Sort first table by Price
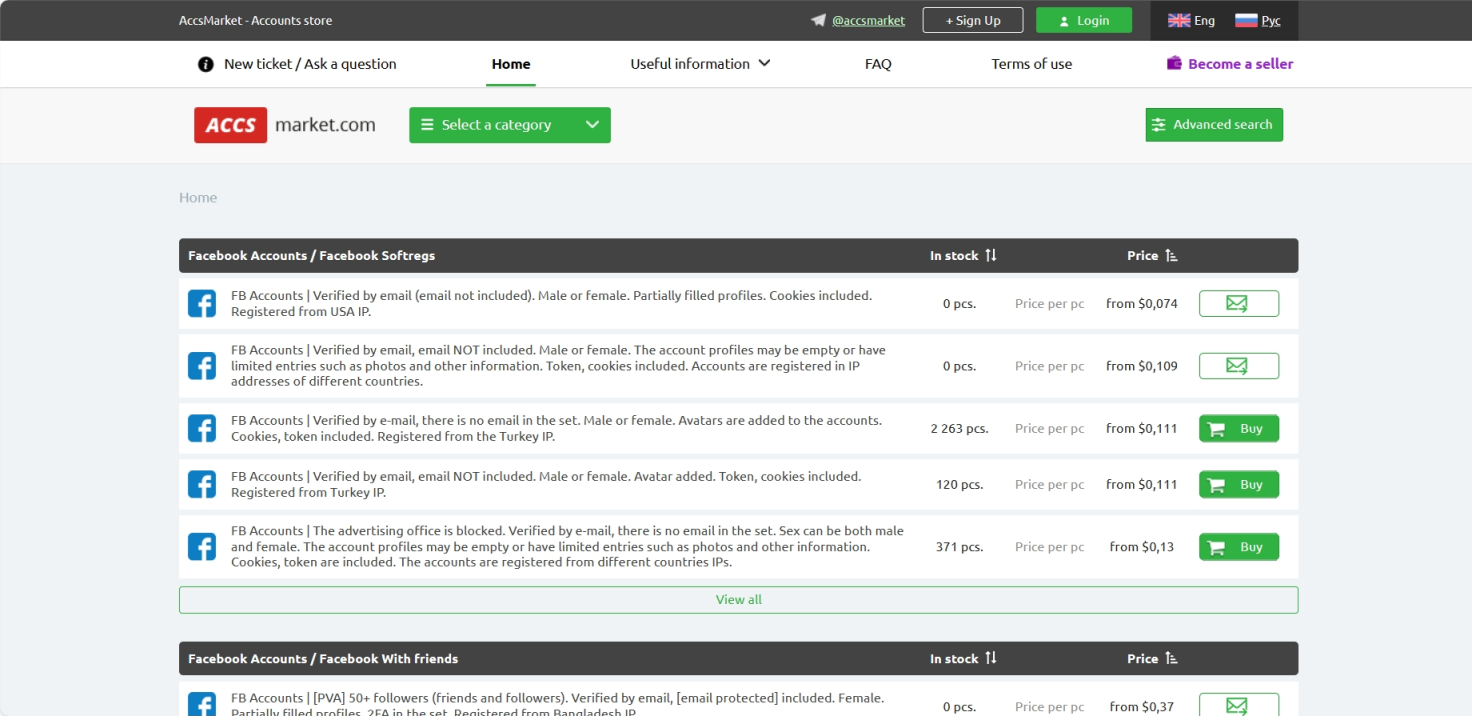 [x=1171, y=256]
